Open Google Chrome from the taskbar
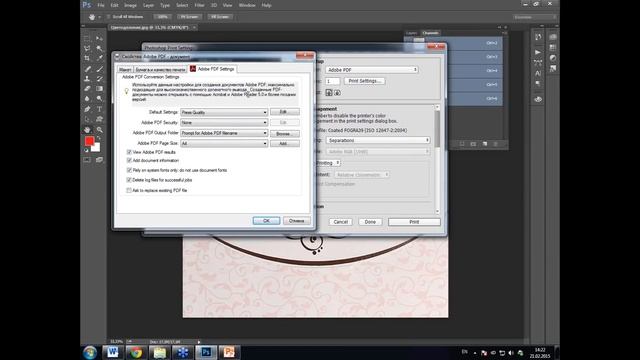640x360 pixels. point(136,352)
